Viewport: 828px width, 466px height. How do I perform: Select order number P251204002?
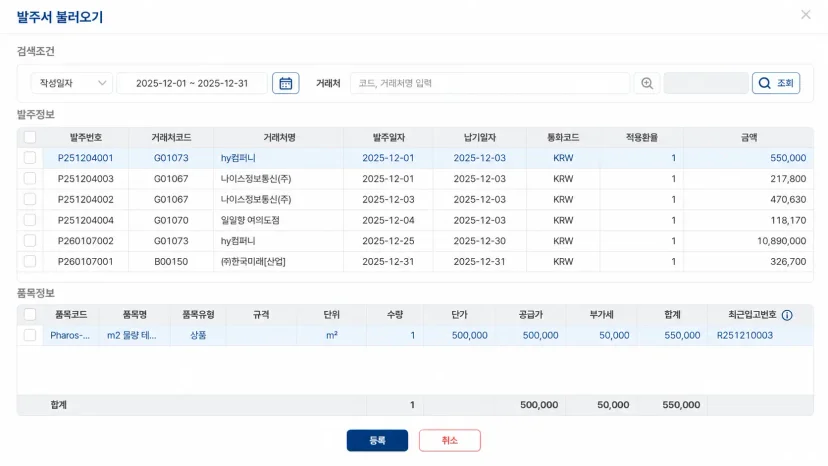86,199
